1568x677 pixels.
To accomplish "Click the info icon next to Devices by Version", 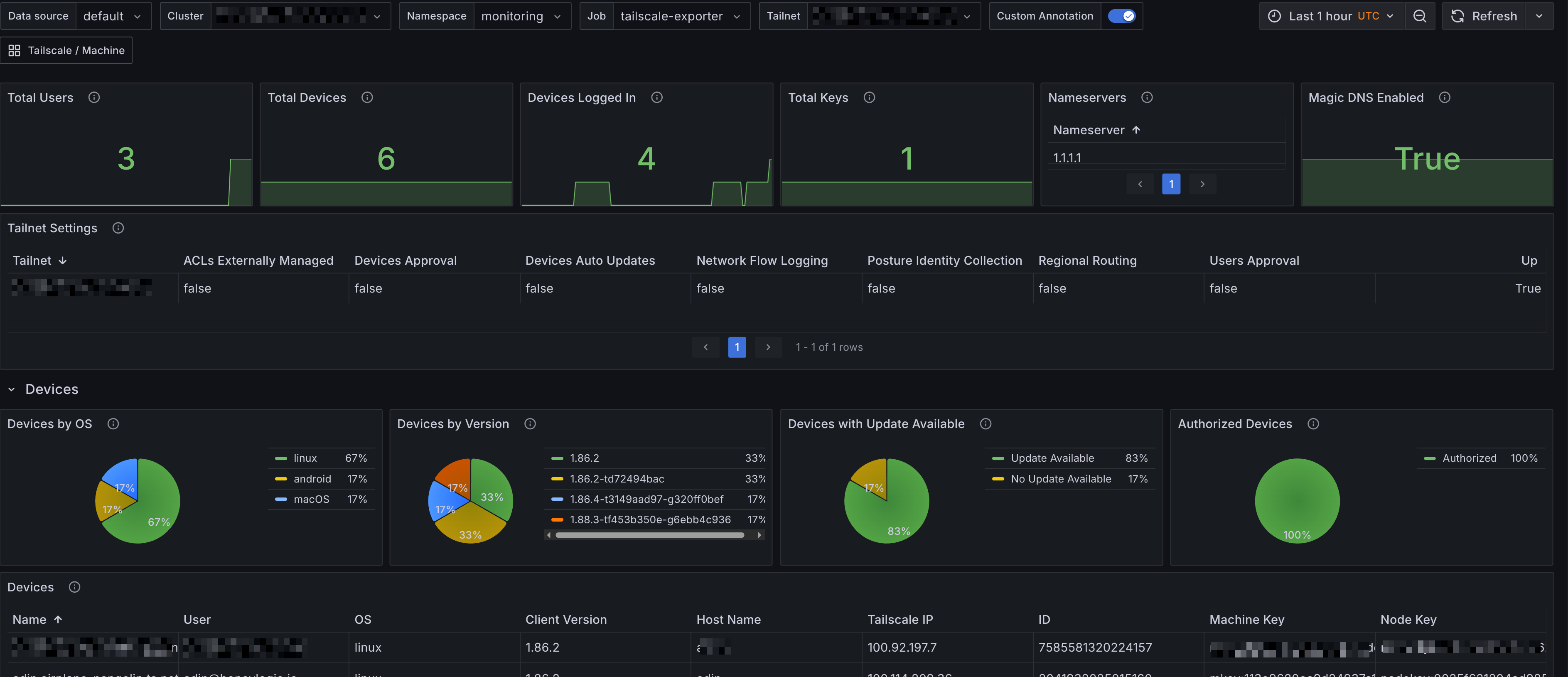I will pyautogui.click(x=530, y=424).
